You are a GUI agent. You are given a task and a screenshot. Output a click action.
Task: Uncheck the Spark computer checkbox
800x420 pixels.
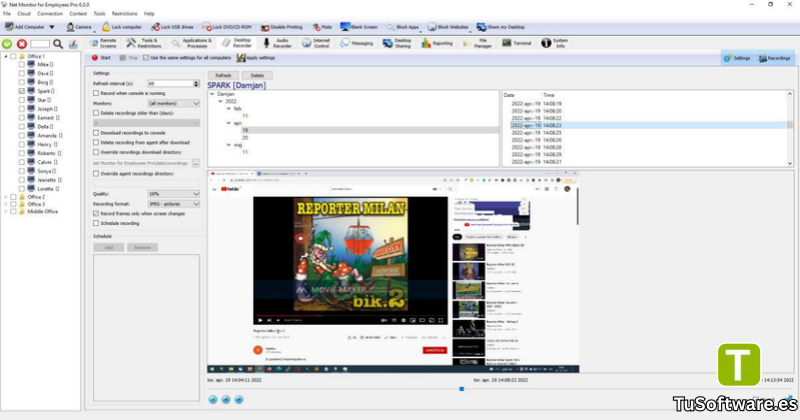click(21, 91)
